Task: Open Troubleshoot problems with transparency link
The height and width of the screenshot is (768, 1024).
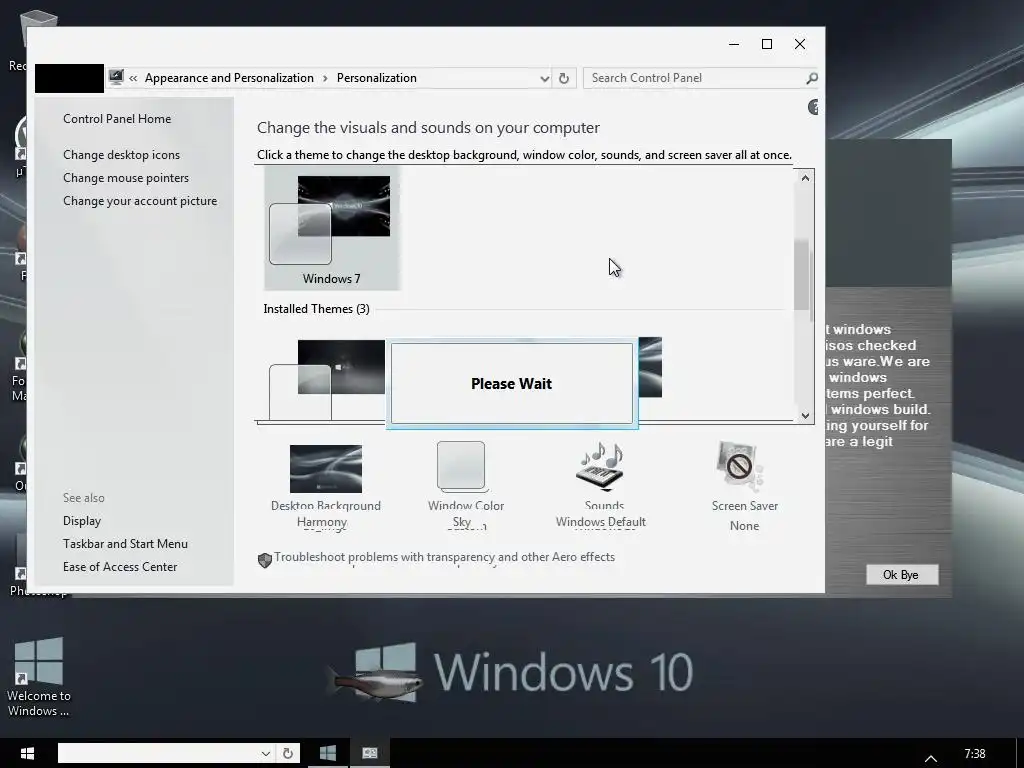Action: click(444, 557)
